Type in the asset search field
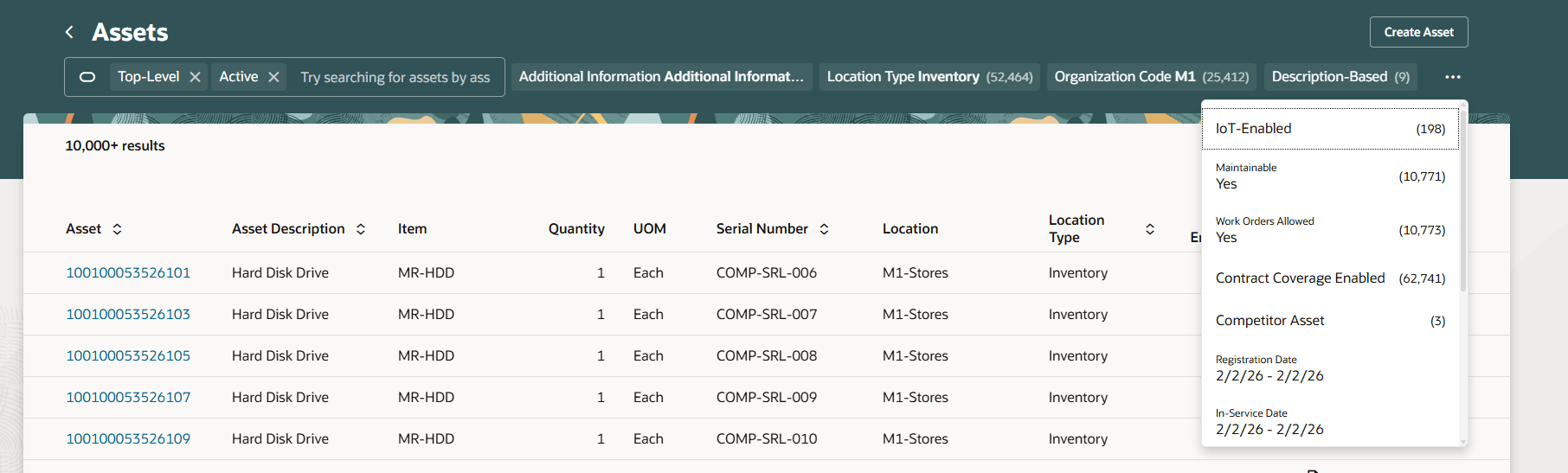 coord(395,77)
